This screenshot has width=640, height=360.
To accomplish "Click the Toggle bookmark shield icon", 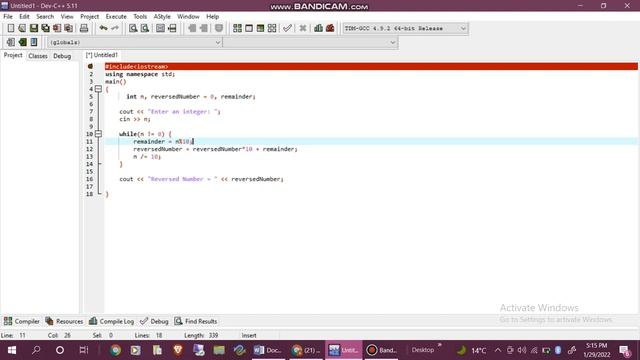I will pyautogui.click(x=219, y=28).
